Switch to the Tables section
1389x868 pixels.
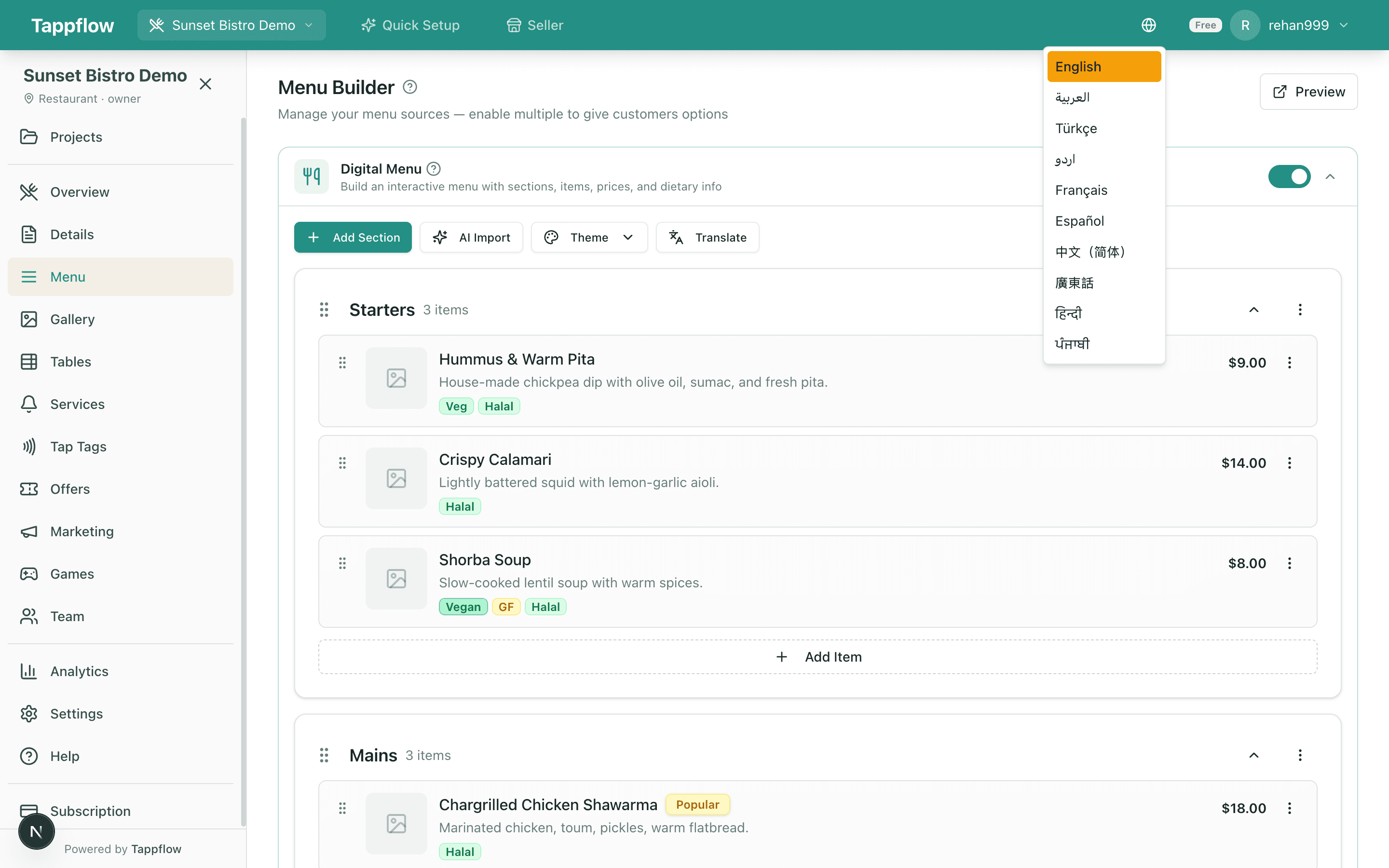tap(71, 362)
